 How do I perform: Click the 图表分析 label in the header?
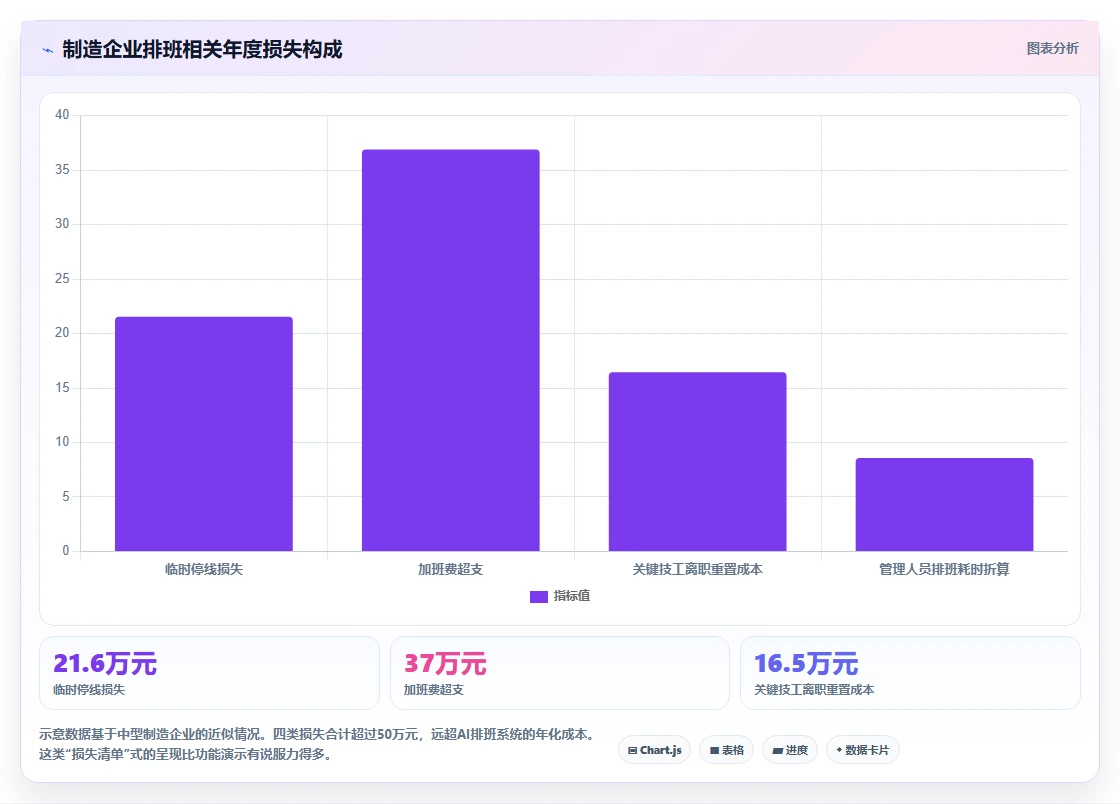1052,49
